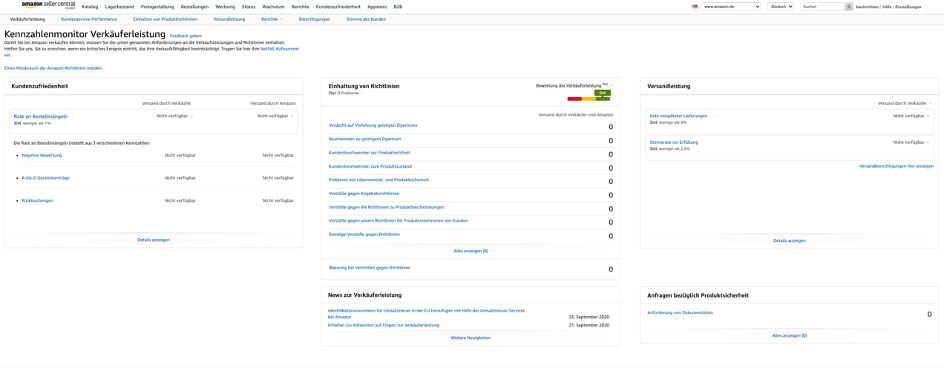Click the green segment of rating bar
Image resolution: width=945 pixels, height=368 pixels.
603,99
